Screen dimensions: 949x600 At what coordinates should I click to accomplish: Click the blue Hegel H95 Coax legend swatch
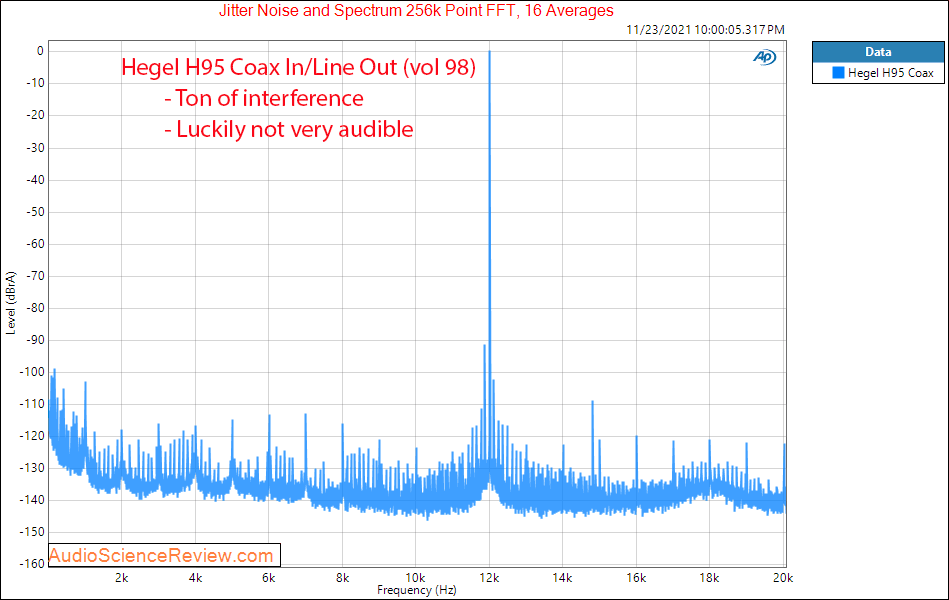click(x=838, y=73)
